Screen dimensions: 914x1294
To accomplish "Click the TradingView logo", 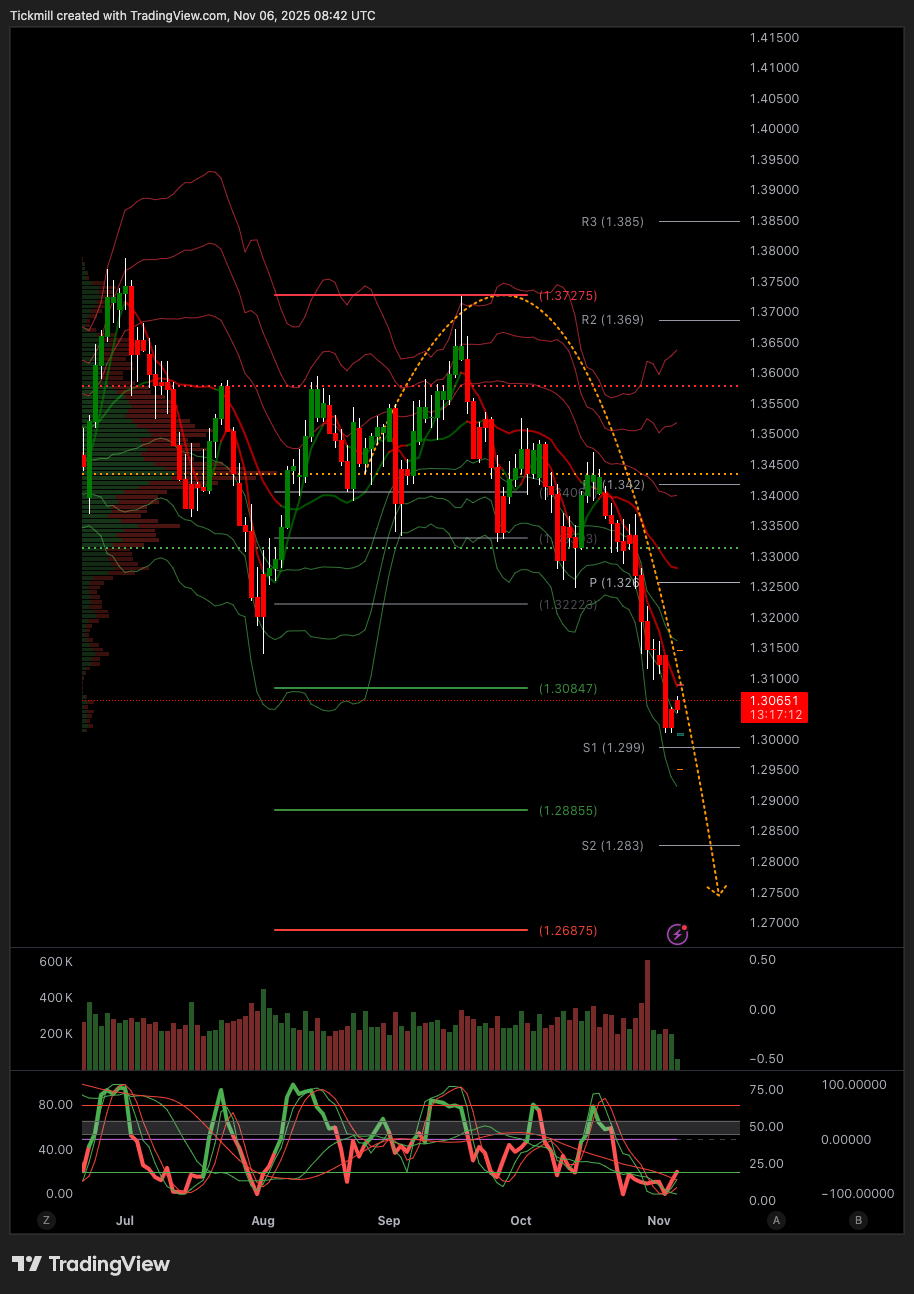I will (x=91, y=1264).
